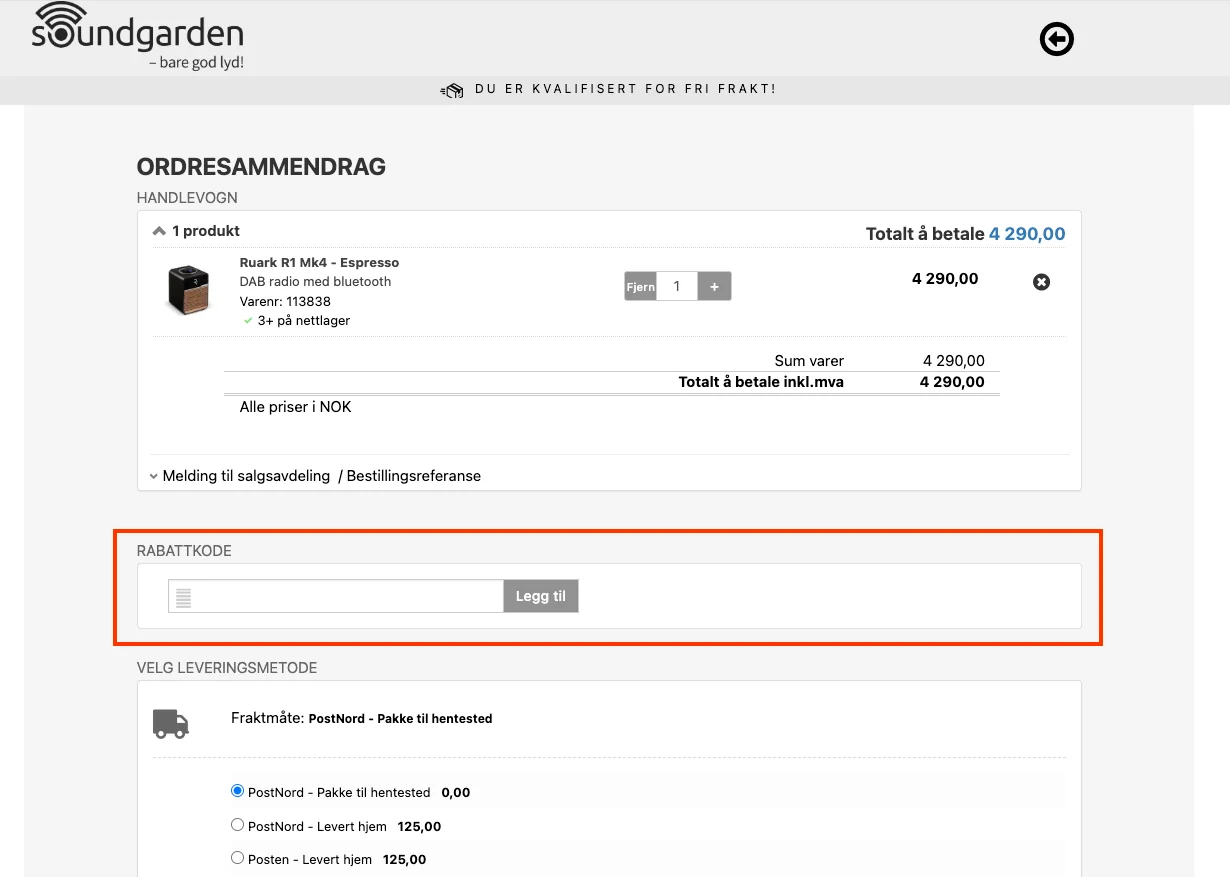Screen dimensions: 1230x877
Task: Increase quantity with the plus button
Action: click(x=714, y=287)
